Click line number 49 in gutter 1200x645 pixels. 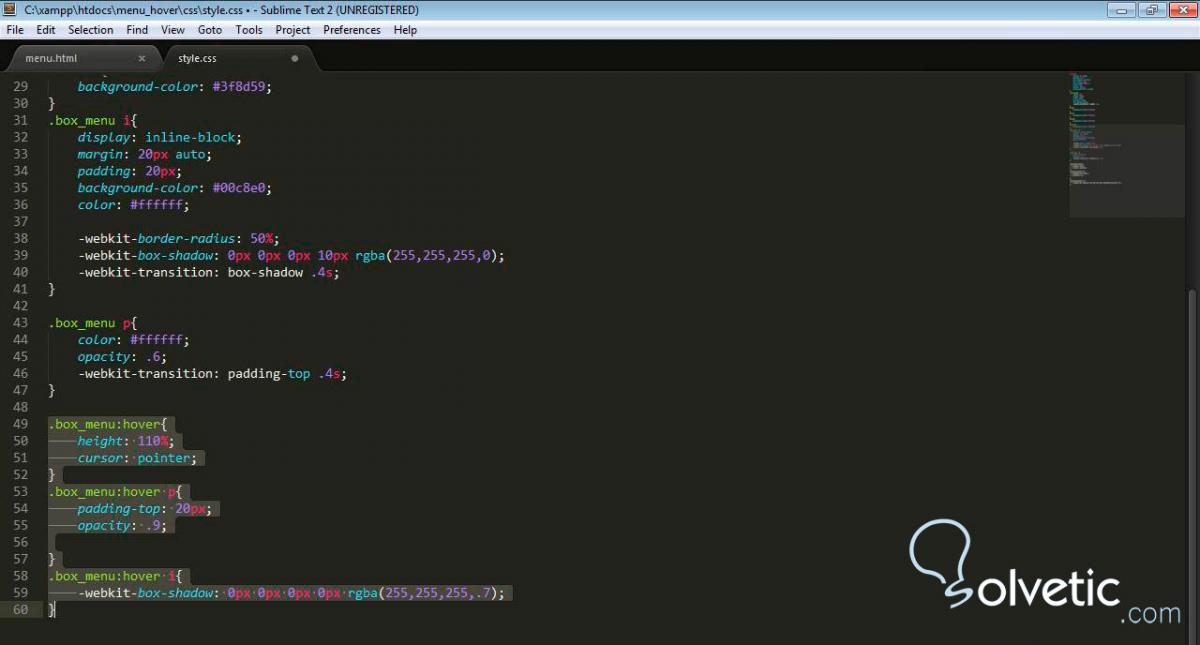pyautogui.click(x=21, y=424)
